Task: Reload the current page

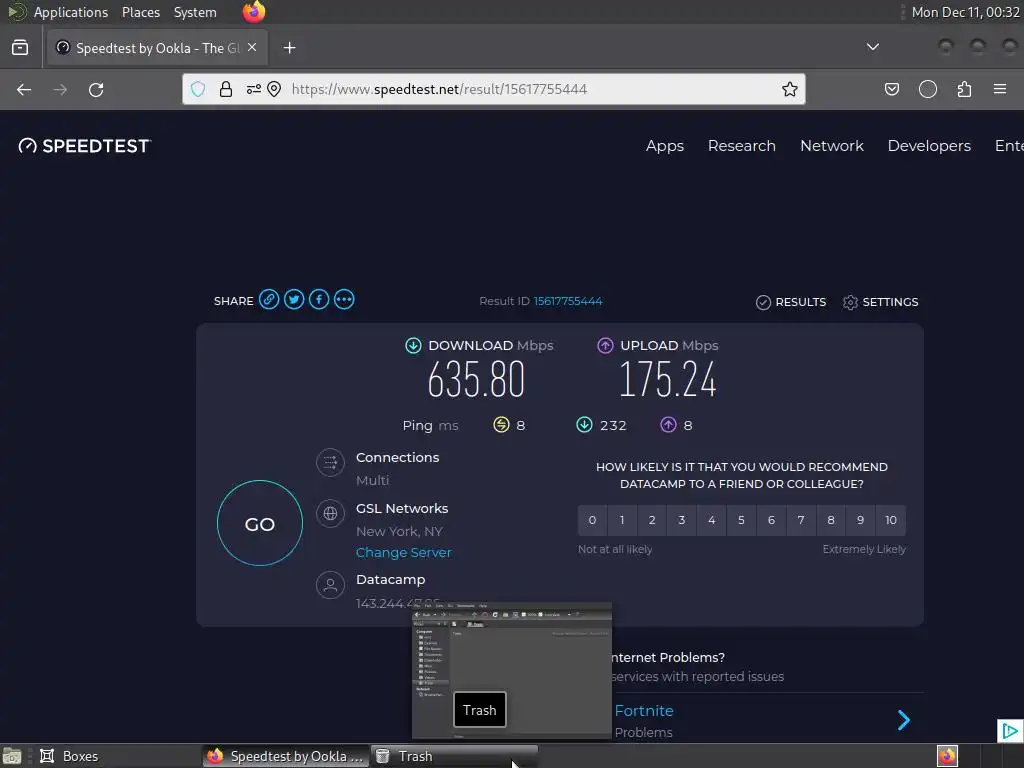Action: coord(96,89)
